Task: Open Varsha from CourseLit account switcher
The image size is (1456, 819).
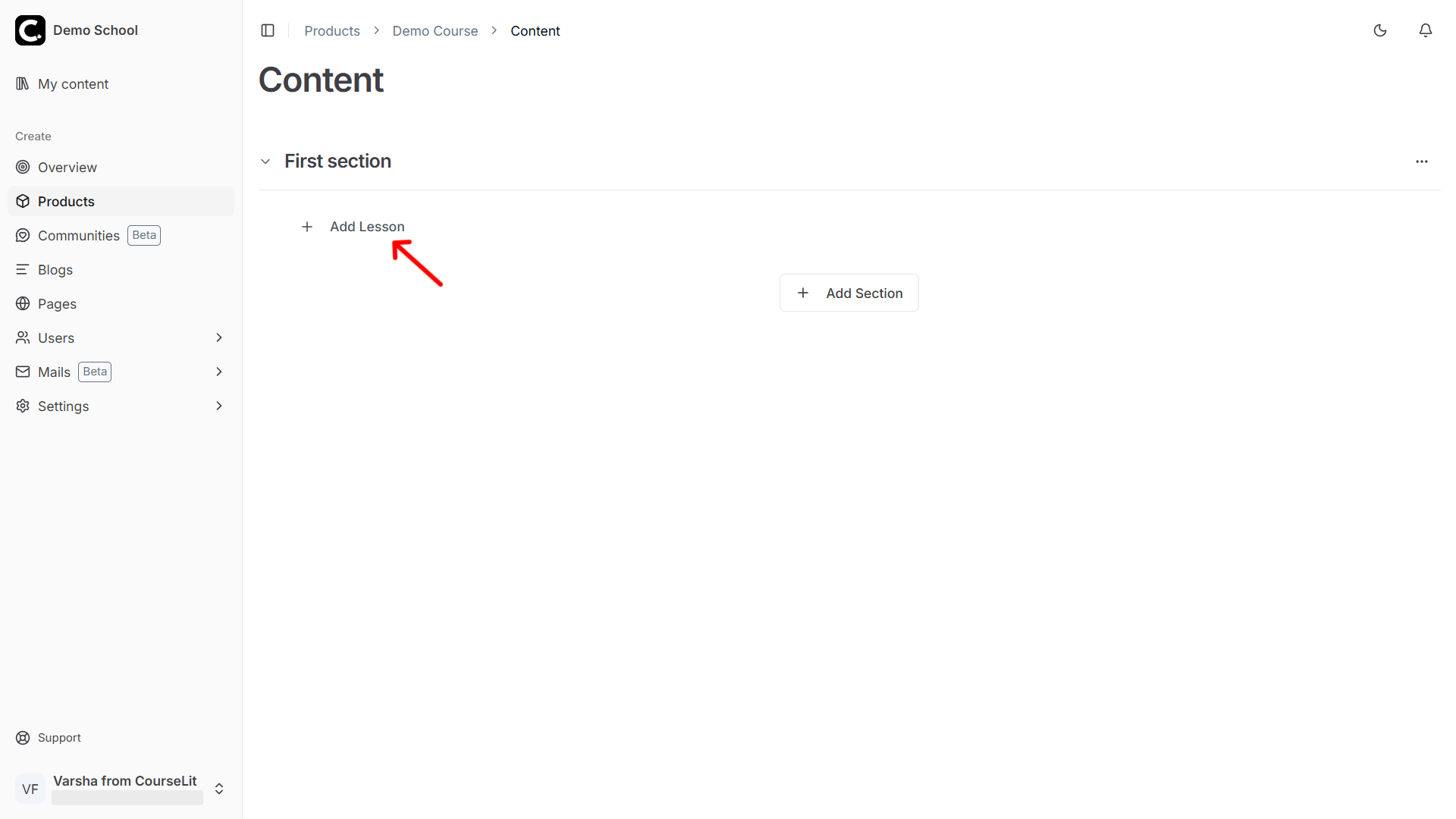Action: coord(219,789)
